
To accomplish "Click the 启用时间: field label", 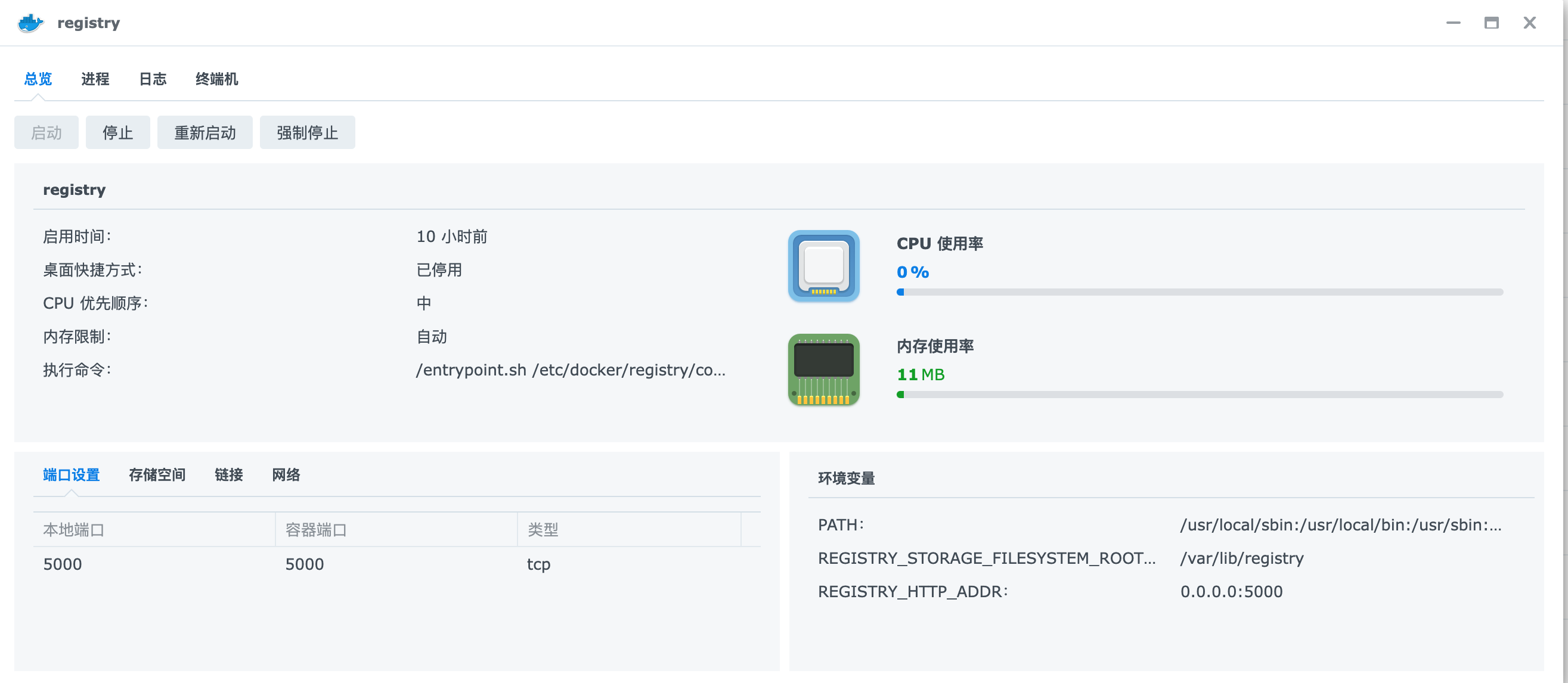I will (x=78, y=237).
